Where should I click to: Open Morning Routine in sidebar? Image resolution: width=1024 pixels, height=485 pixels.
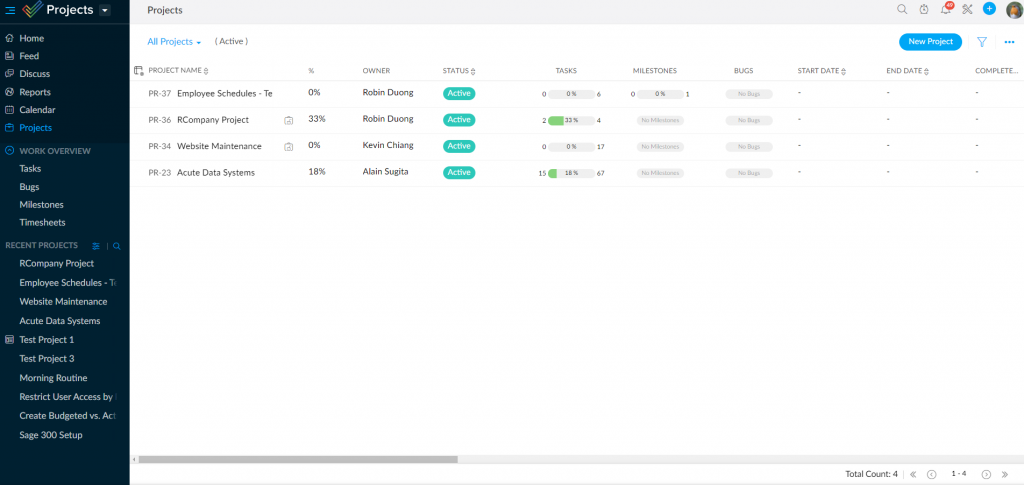tap(53, 378)
